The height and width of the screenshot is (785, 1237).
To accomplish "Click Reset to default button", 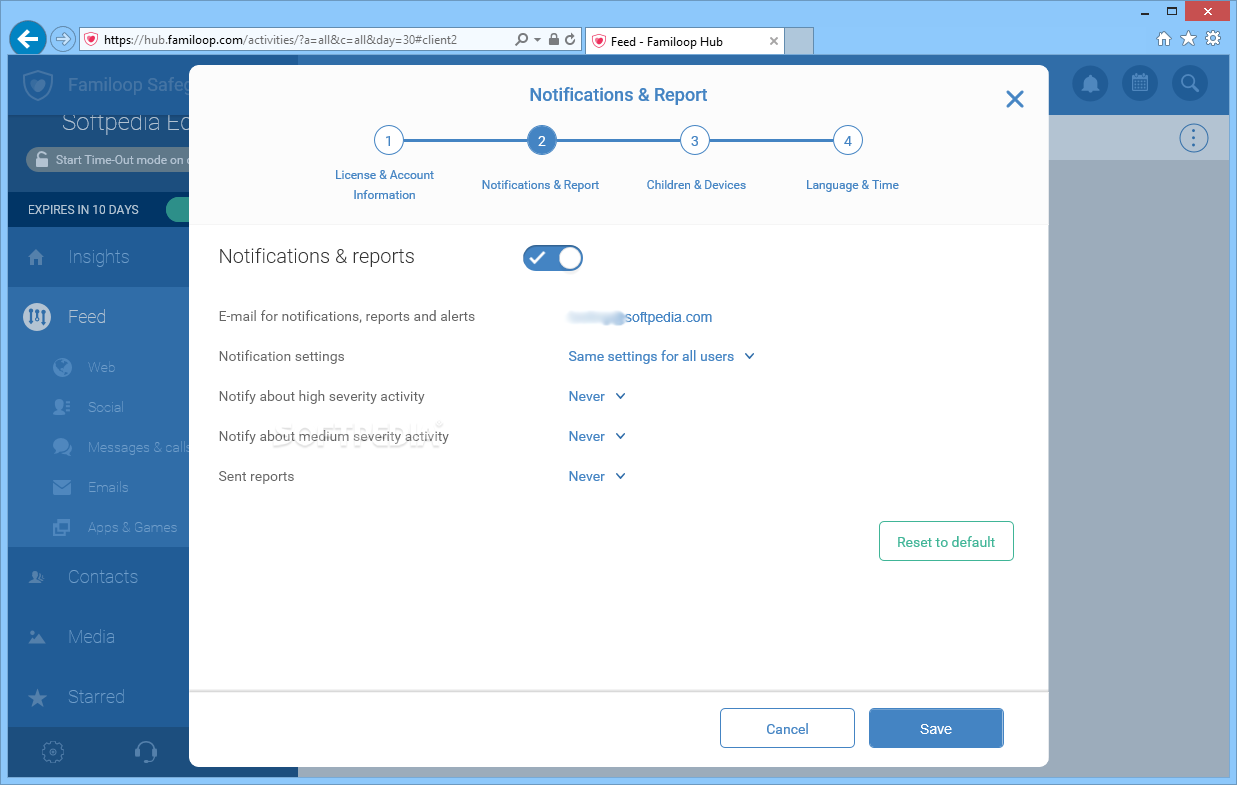I will [x=946, y=541].
